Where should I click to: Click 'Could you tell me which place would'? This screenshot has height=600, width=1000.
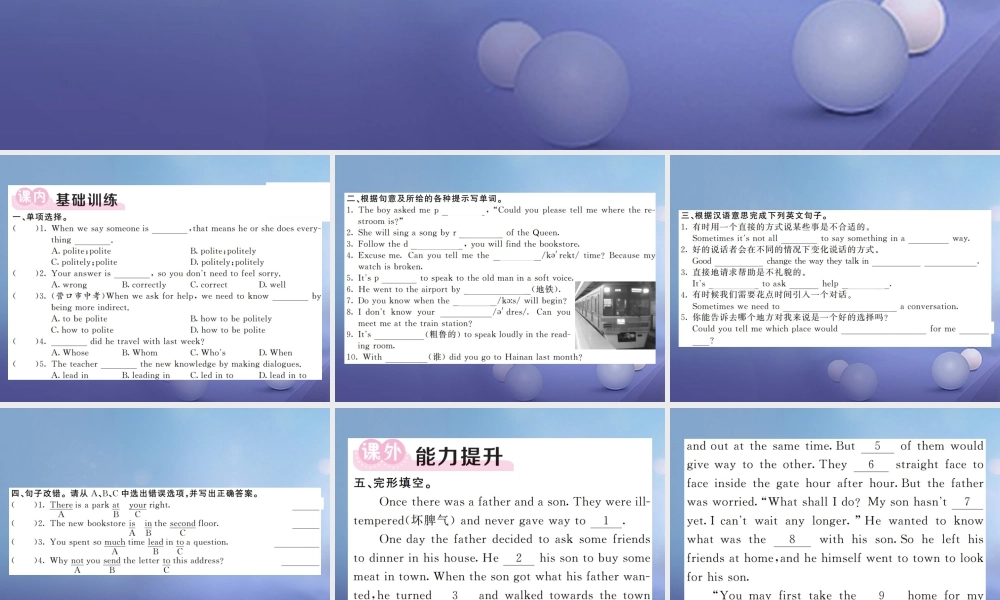tap(765, 329)
